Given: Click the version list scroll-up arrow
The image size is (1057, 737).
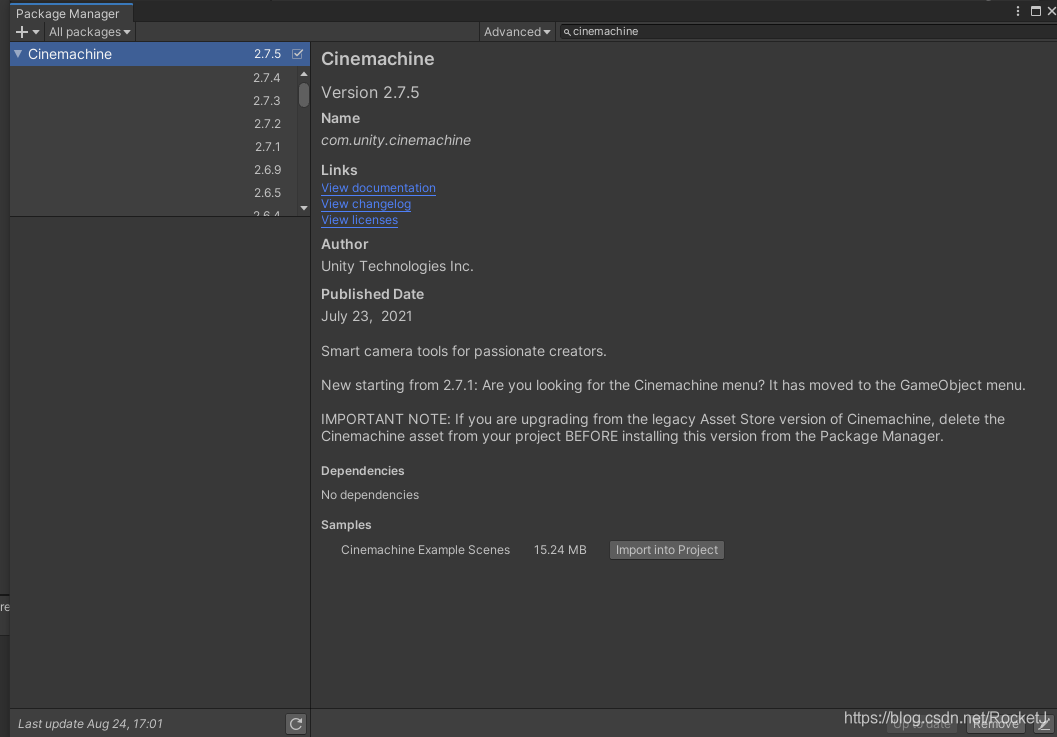Looking at the screenshot, I should [304, 74].
